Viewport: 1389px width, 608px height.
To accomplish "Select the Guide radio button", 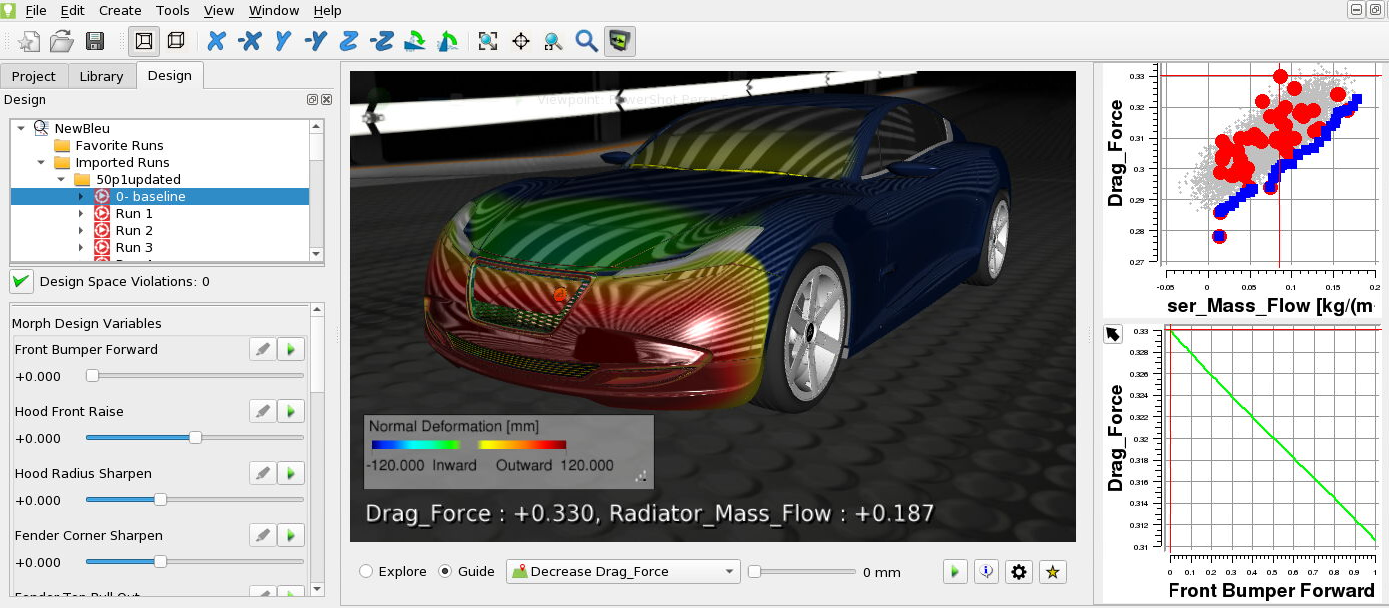I will [446, 572].
